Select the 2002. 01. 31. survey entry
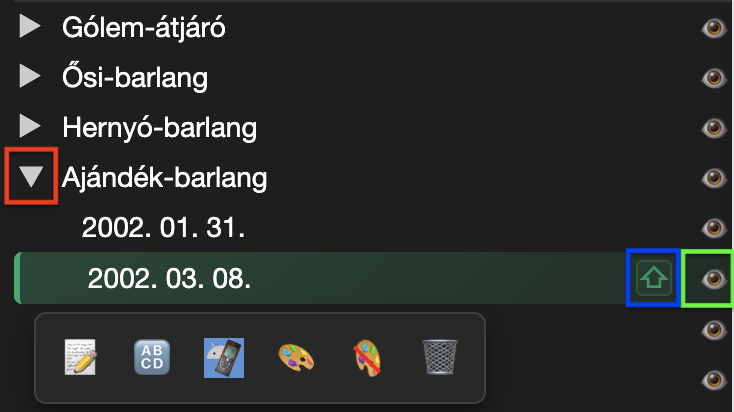Screen dimensions: 734x412 point(163,228)
